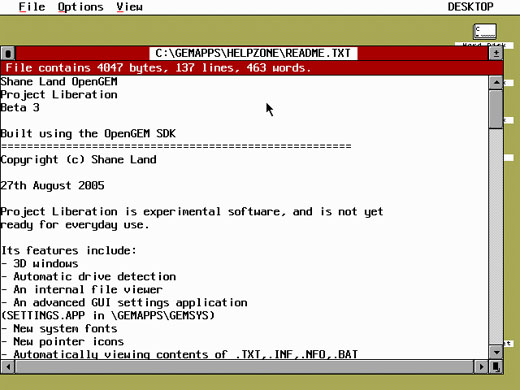
Task: Click the vertical scrollbar thumb
Action: tap(496, 109)
